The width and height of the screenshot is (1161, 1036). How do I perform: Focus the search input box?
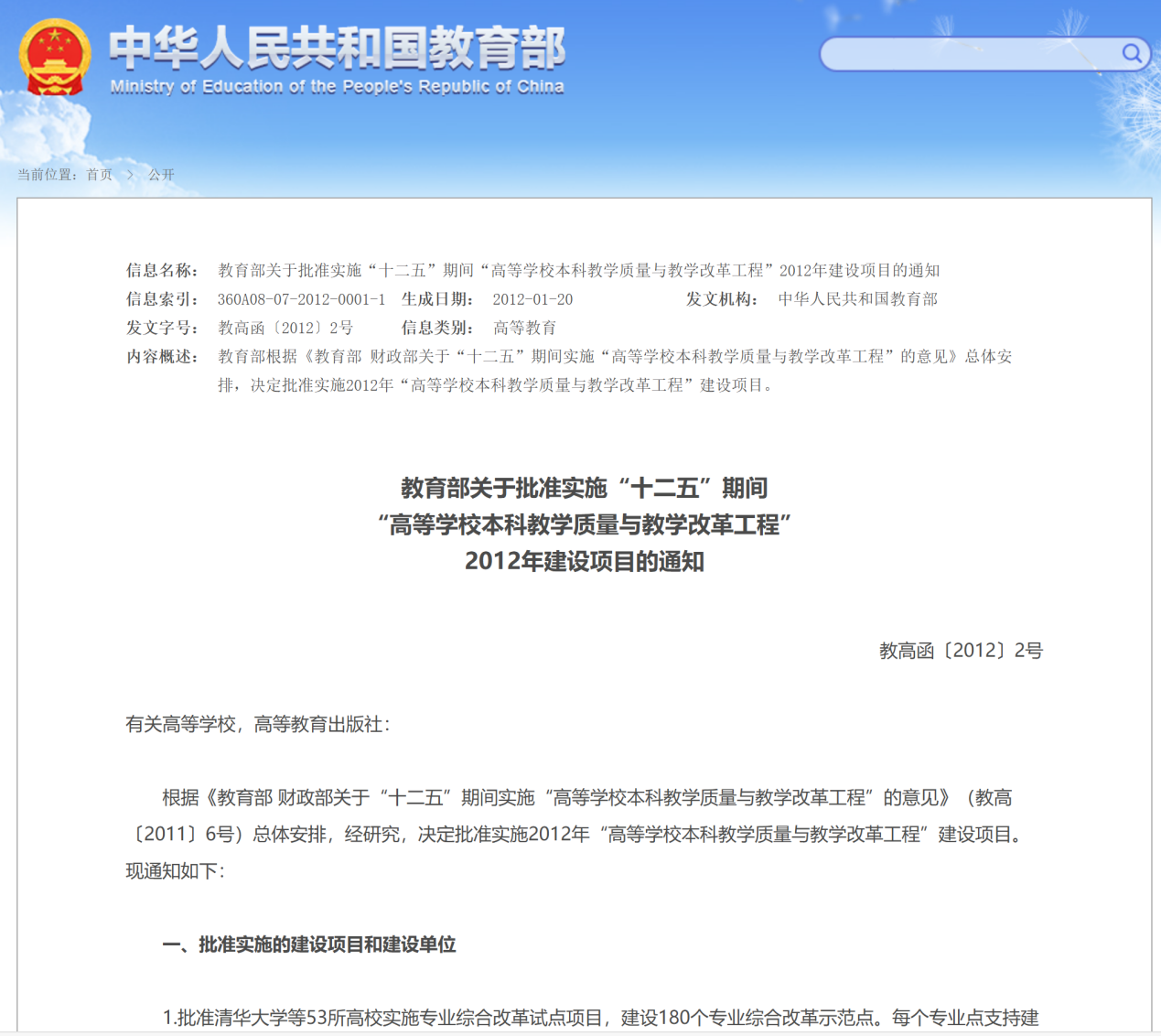click(970, 55)
